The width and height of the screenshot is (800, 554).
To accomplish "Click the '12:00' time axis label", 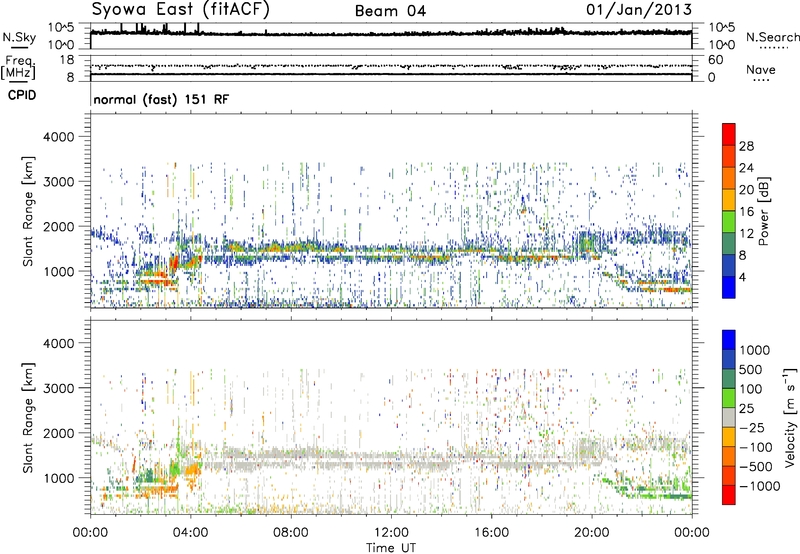I will coord(391,533).
